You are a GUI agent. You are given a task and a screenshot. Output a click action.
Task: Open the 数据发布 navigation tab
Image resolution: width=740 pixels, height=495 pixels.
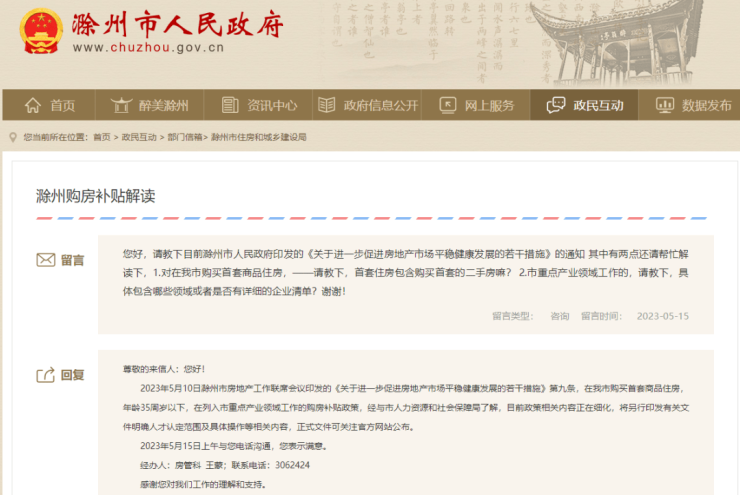click(x=690, y=105)
